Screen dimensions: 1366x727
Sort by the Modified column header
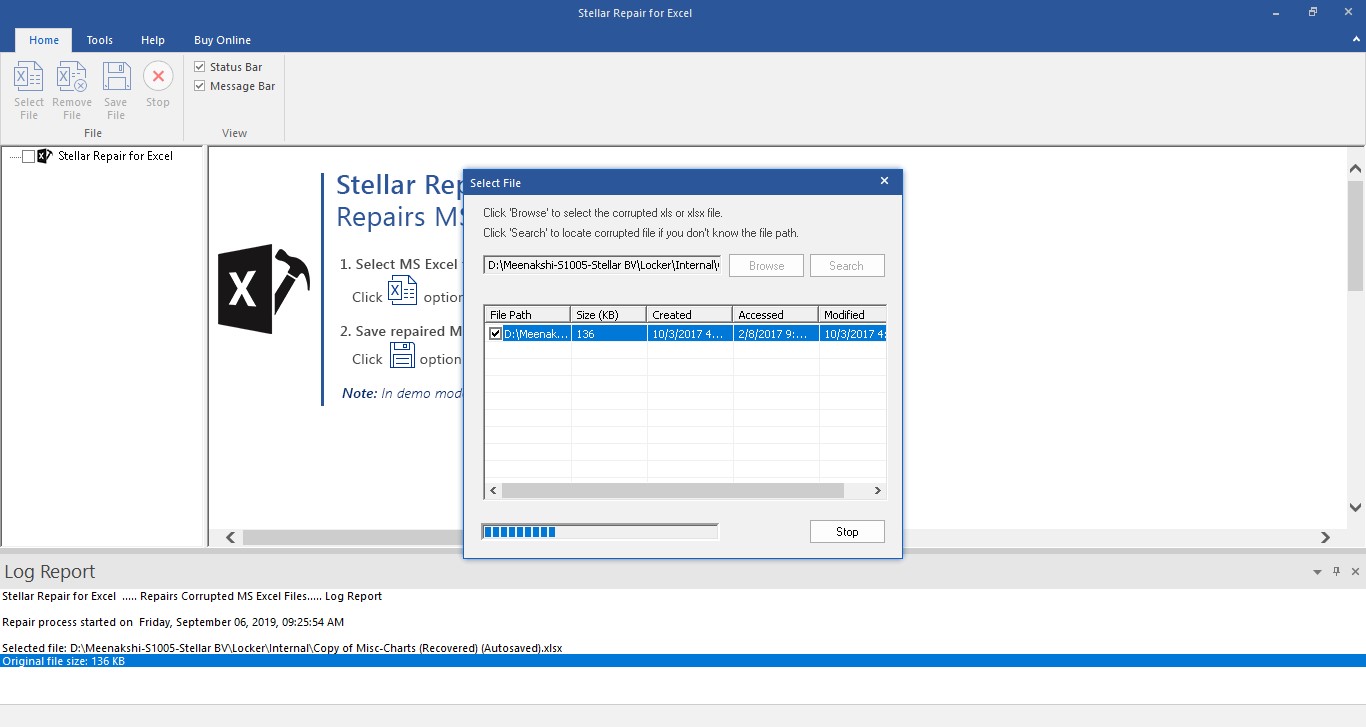pyautogui.click(x=852, y=315)
